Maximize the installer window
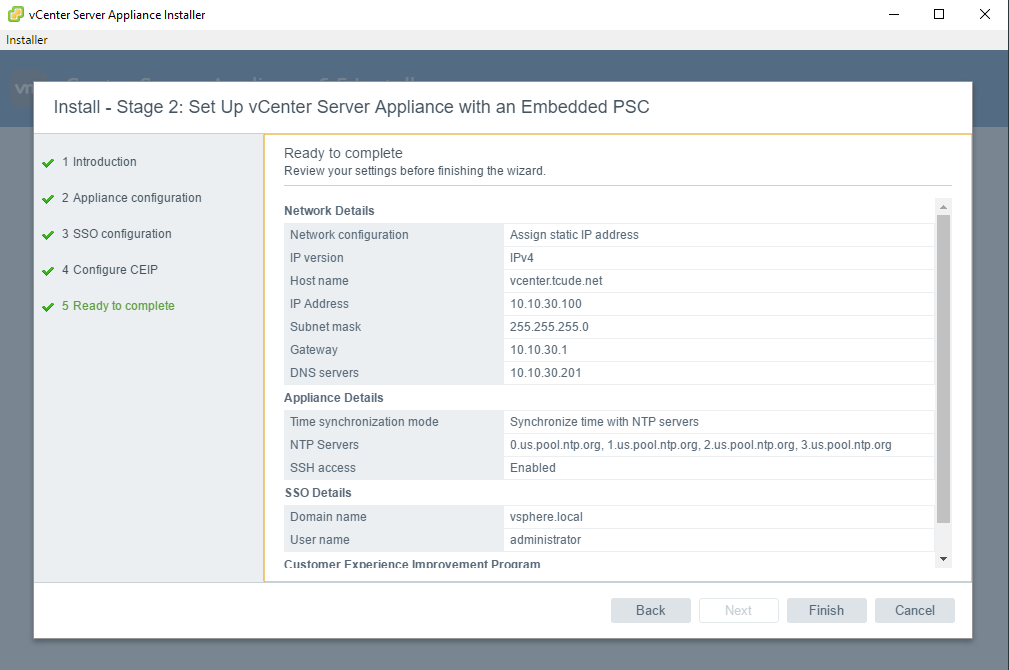Screen dimensions: 1009x670 pyautogui.click(x=939, y=14)
